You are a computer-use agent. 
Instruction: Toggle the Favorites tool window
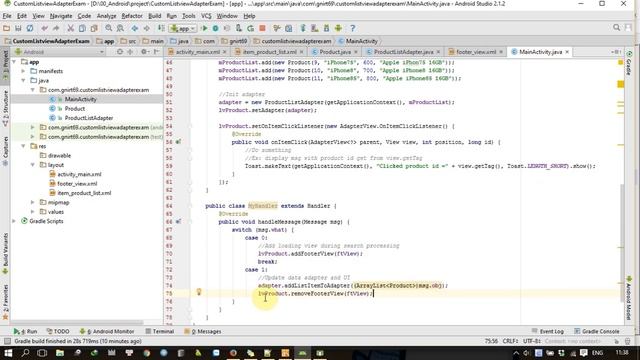click(5, 302)
